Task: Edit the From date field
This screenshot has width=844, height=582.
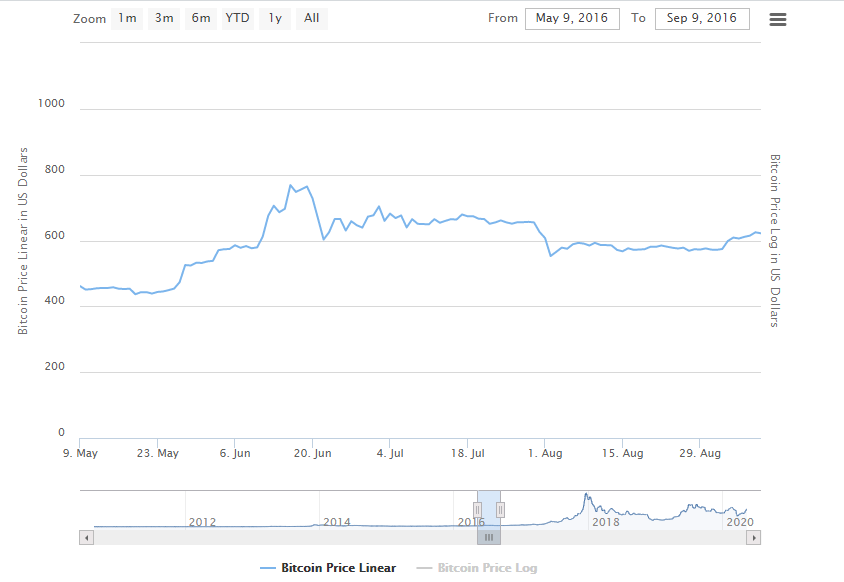Action: tap(572, 19)
